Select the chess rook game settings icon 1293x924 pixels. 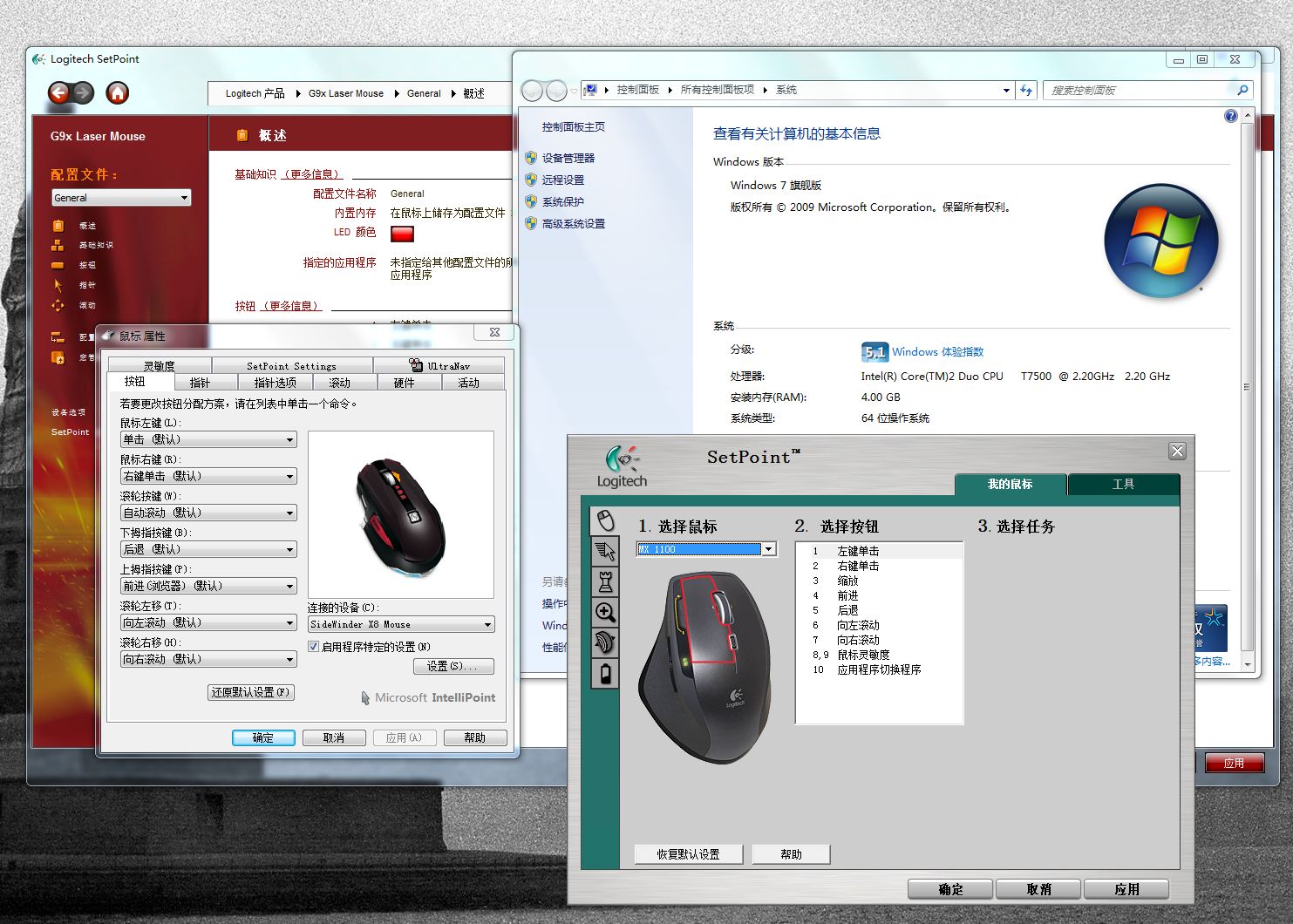pyautogui.click(x=605, y=581)
